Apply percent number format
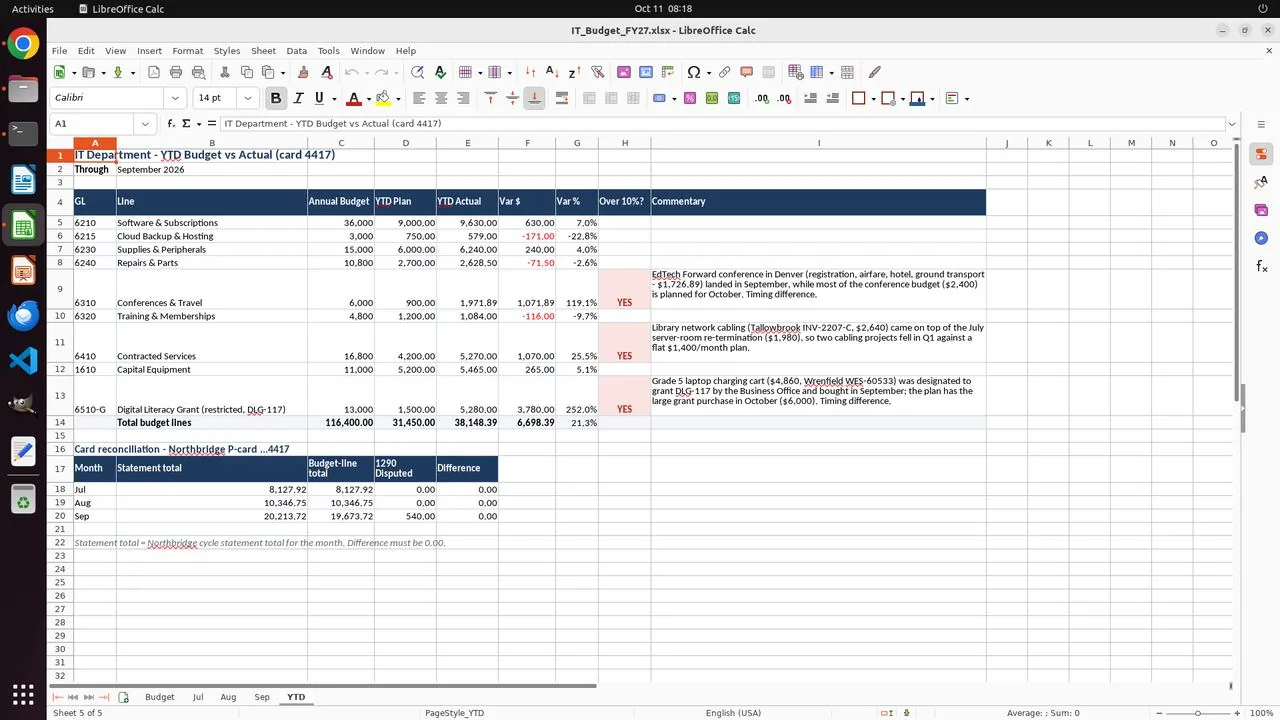 pyautogui.click(x=690, y=98)
